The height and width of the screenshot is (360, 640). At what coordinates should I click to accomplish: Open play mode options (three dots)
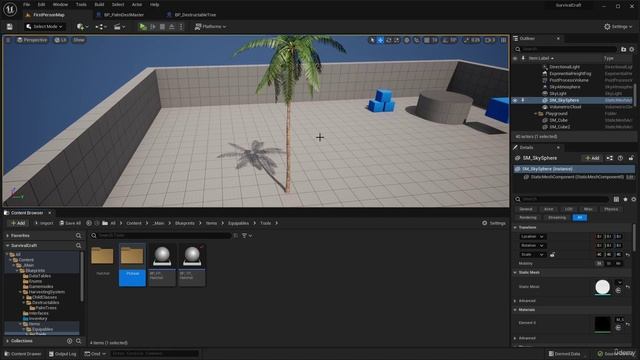tap(181, 27)
